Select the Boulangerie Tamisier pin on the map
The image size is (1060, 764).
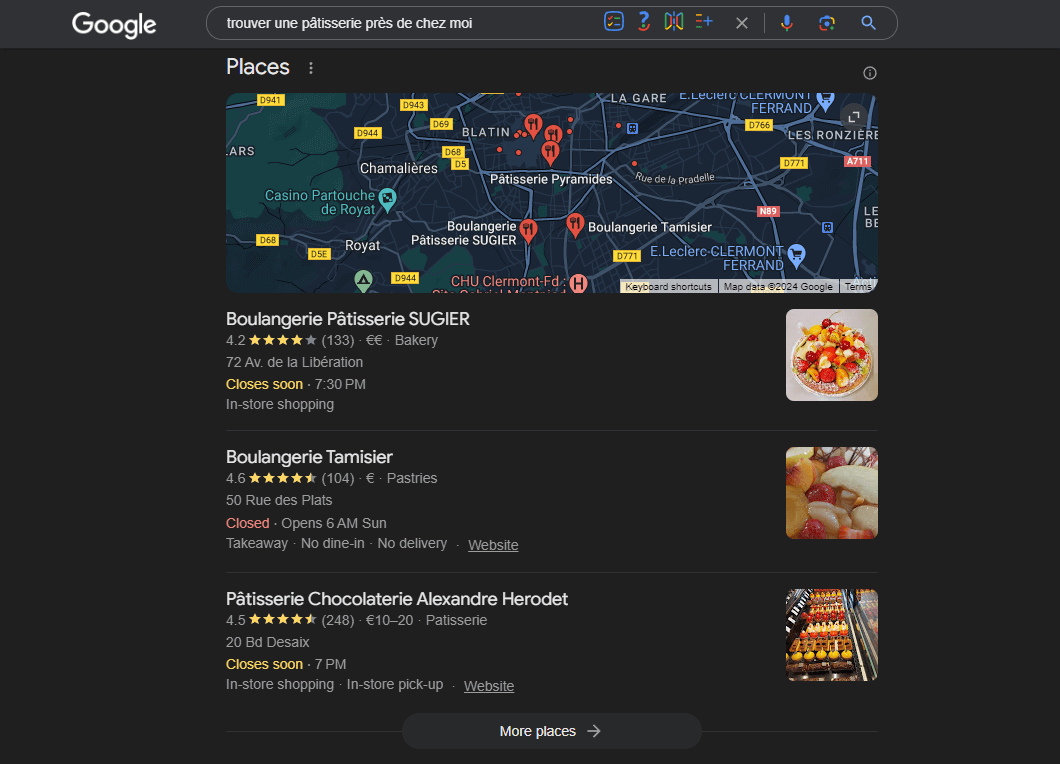click(x=575, y=224)
